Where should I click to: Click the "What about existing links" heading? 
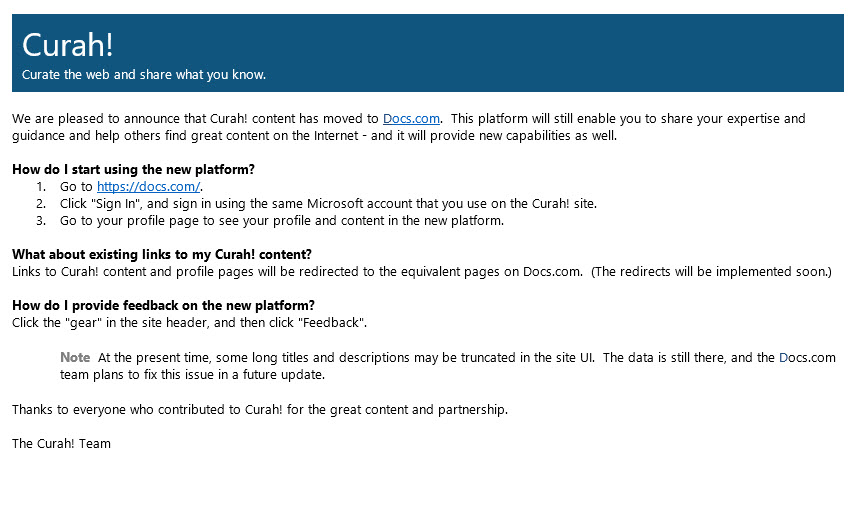[161, 254]
